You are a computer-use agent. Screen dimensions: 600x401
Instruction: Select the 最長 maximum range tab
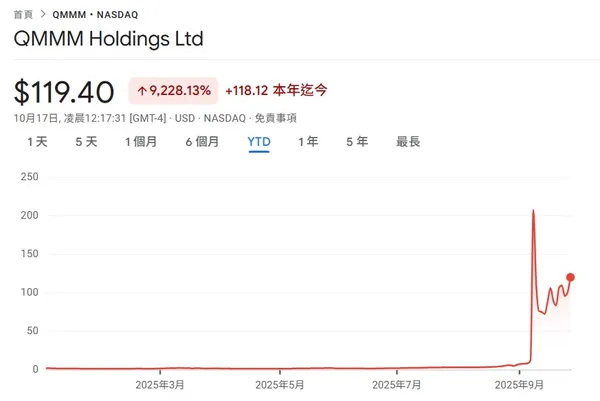pos(408,142)
